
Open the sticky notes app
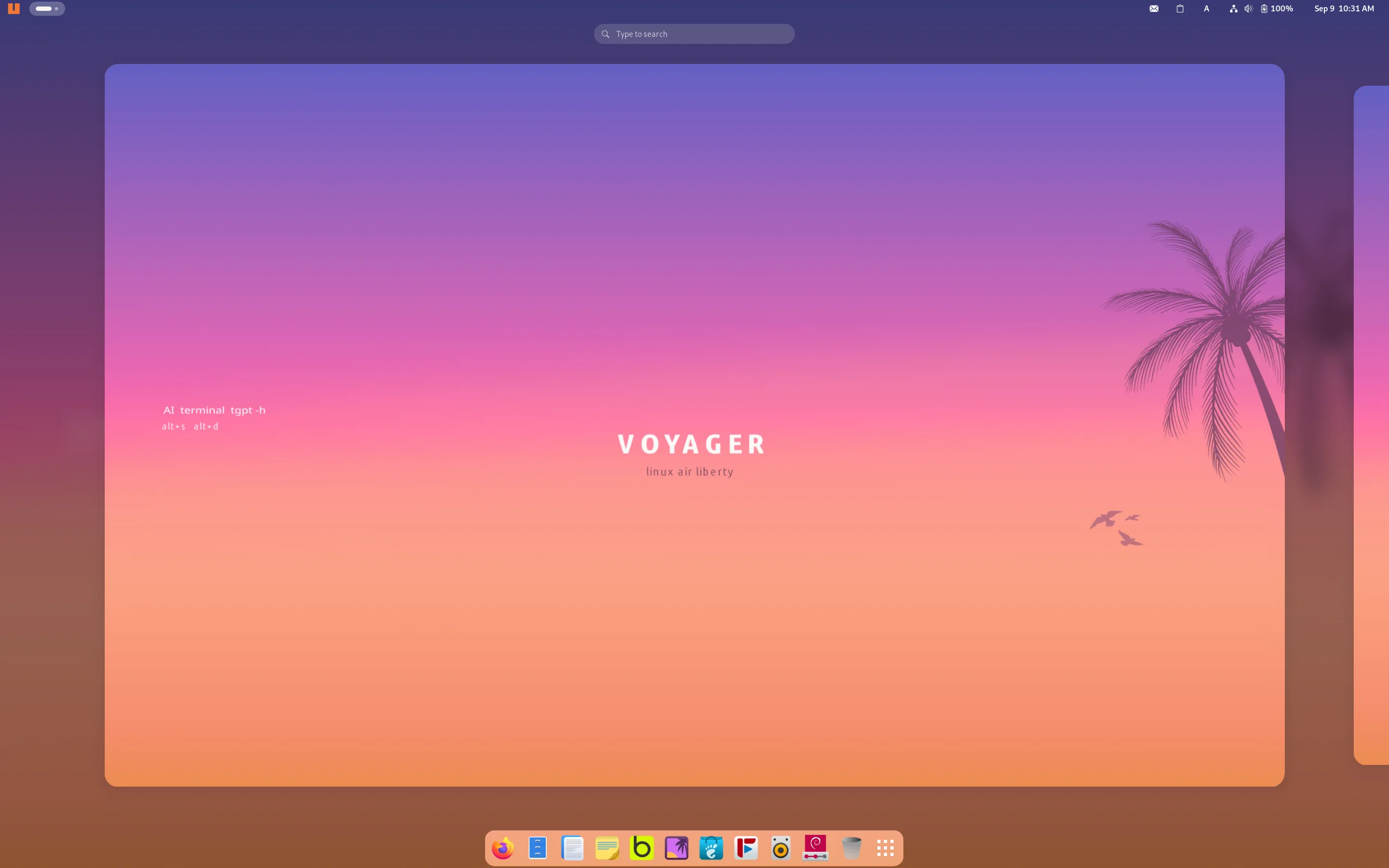click(x=607, y=847)
